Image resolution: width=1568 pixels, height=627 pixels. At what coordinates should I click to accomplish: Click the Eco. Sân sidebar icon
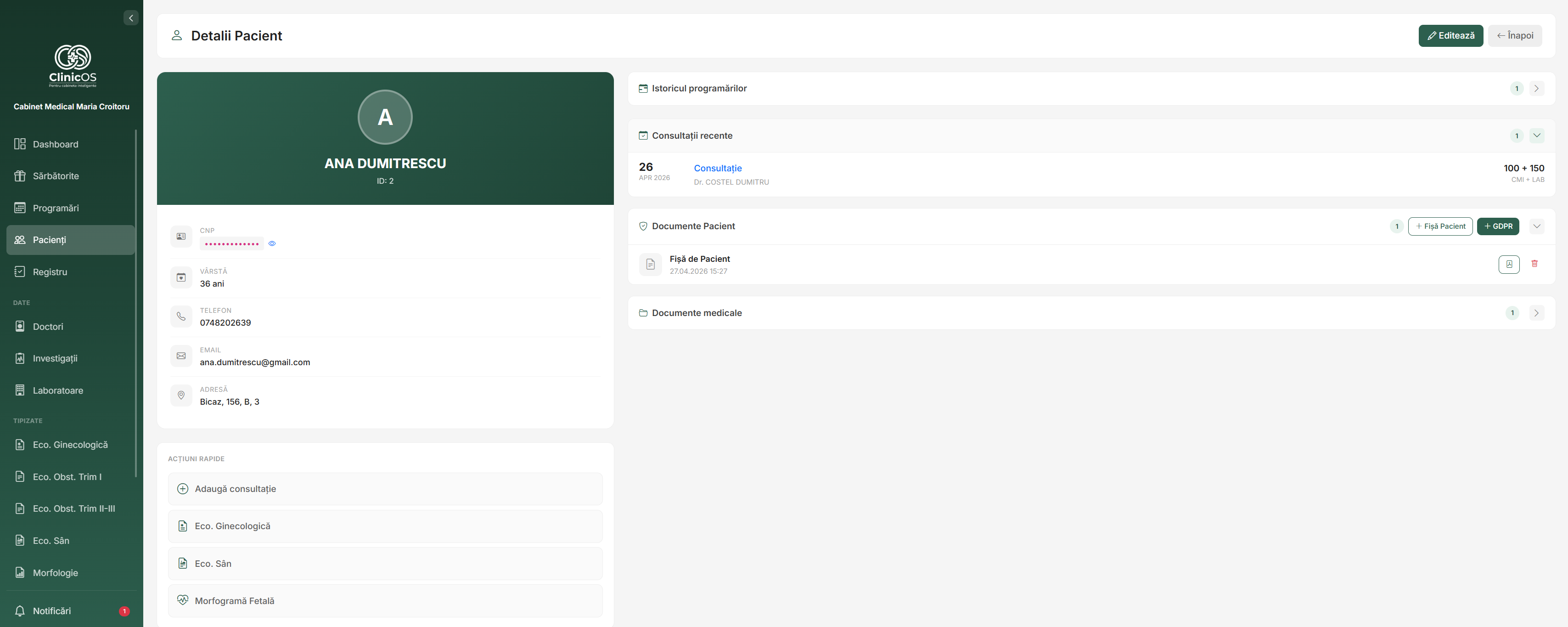tap(20, 541)
